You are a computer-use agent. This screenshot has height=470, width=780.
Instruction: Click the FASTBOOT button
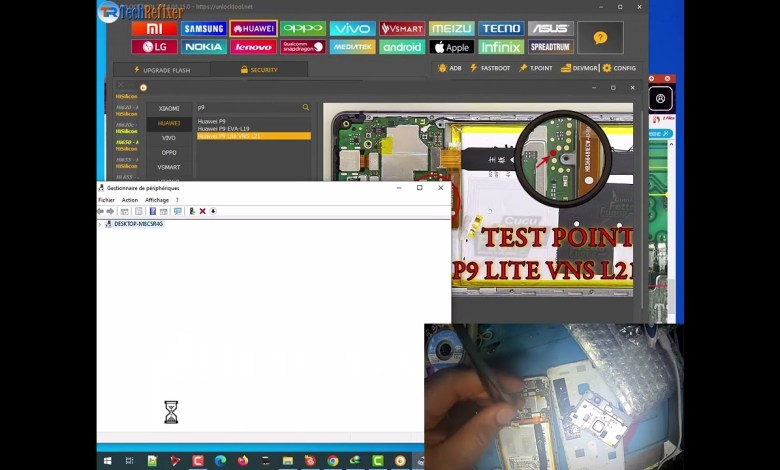point(492,68)
